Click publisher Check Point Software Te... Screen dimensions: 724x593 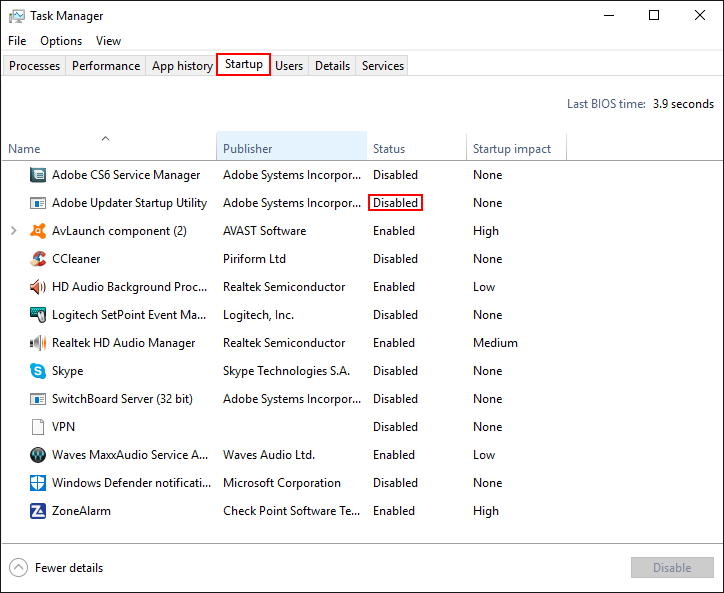(291, 511)
